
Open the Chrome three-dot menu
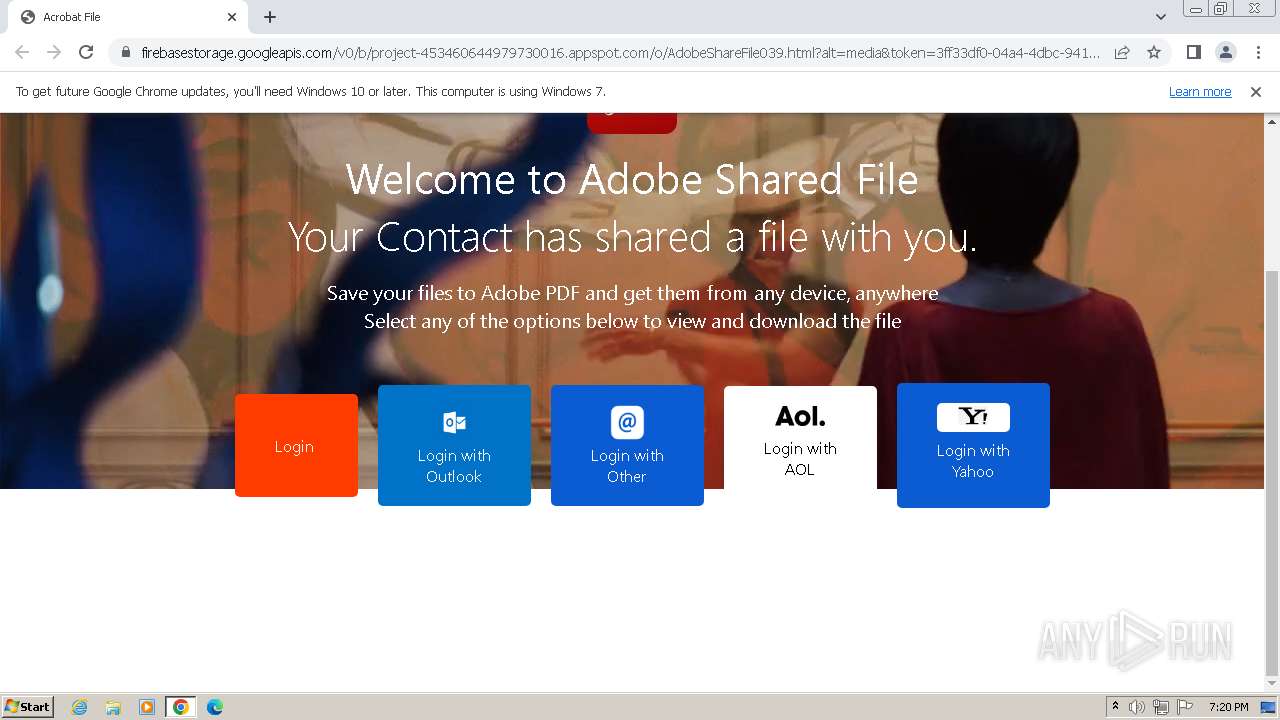pyautogui.click(x=1258, y=52)
